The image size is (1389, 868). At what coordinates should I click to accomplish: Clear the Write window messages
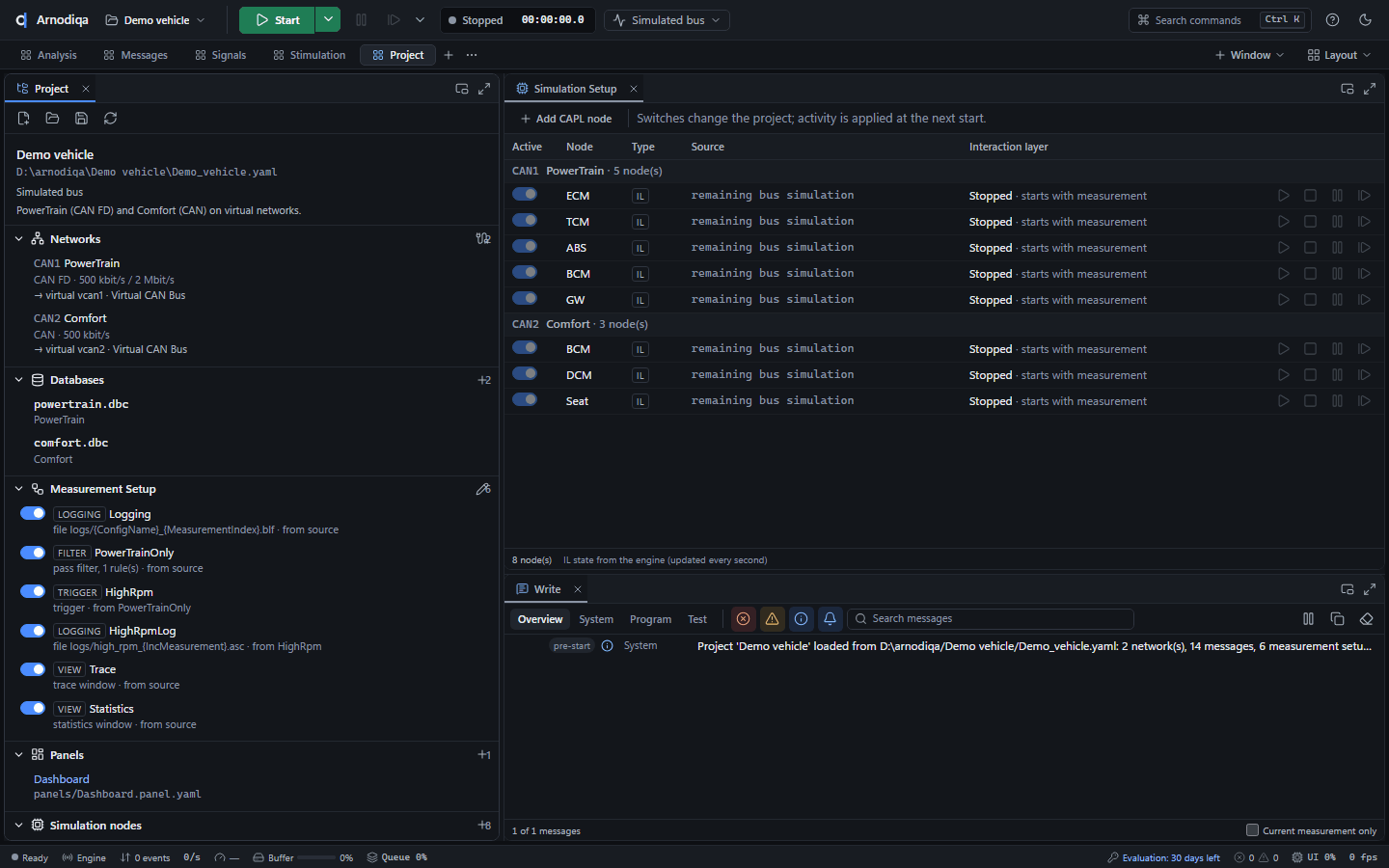1366,619
